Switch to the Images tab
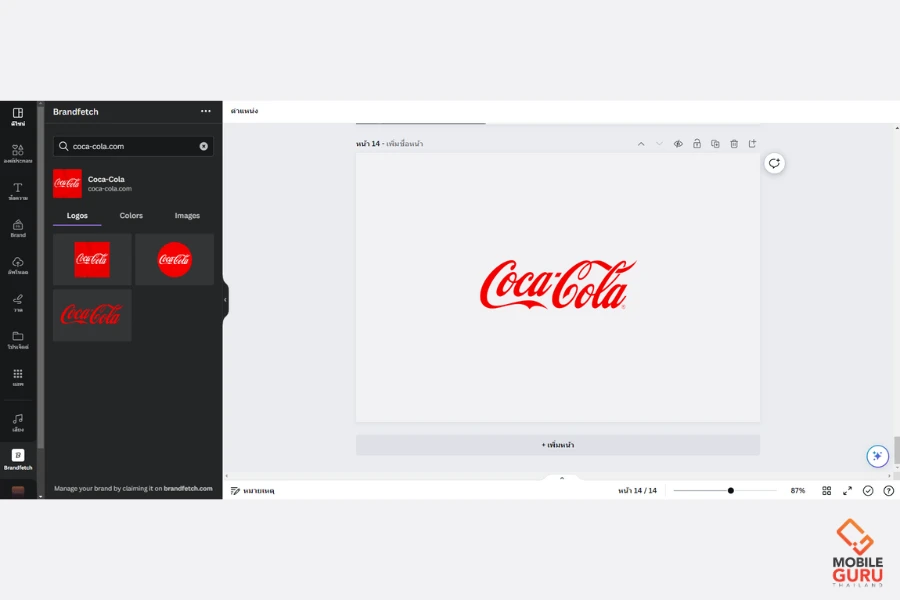This screenshot has height=600, width=900. point(187,216)
